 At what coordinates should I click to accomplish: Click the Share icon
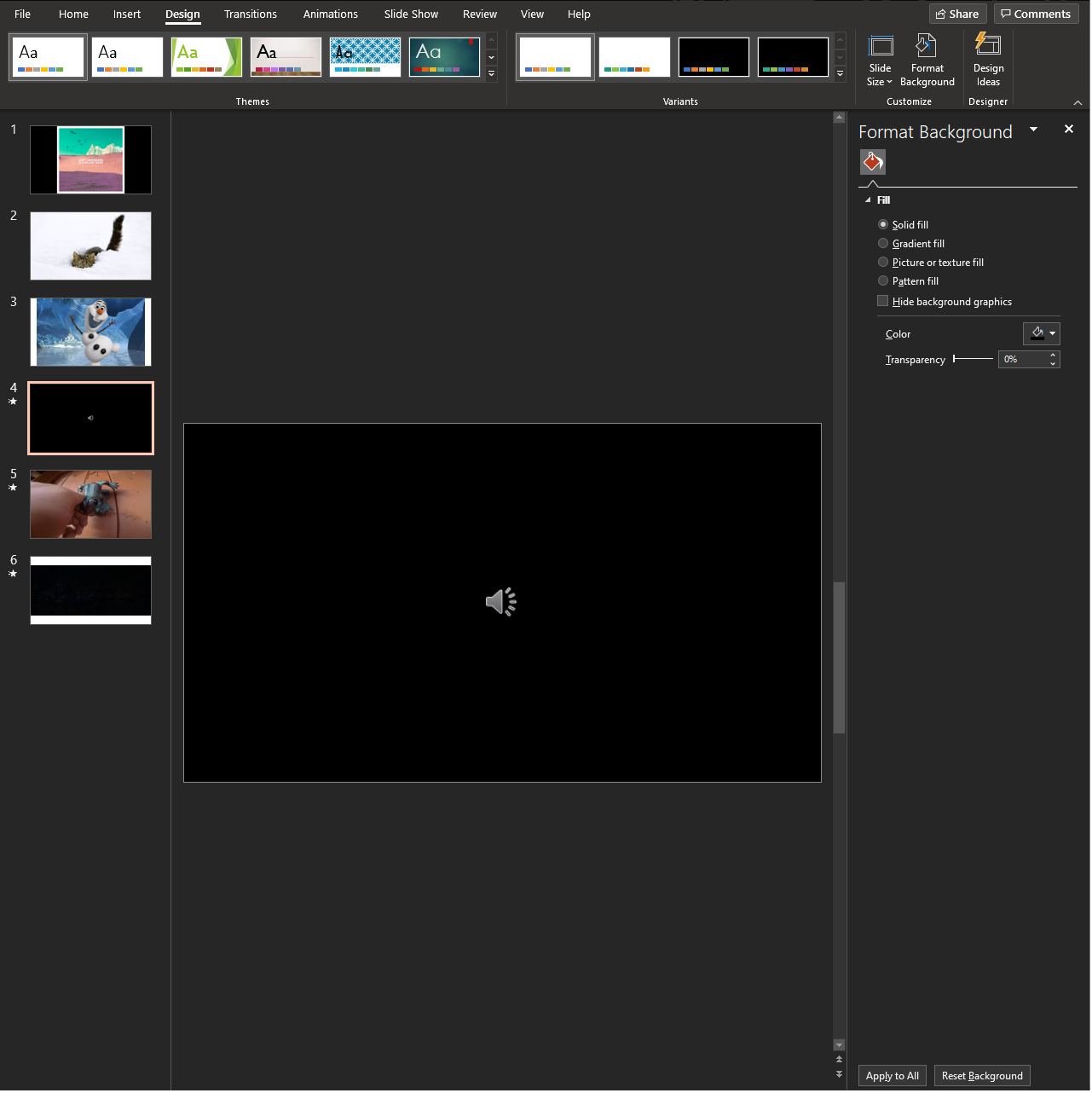point(956,14)
